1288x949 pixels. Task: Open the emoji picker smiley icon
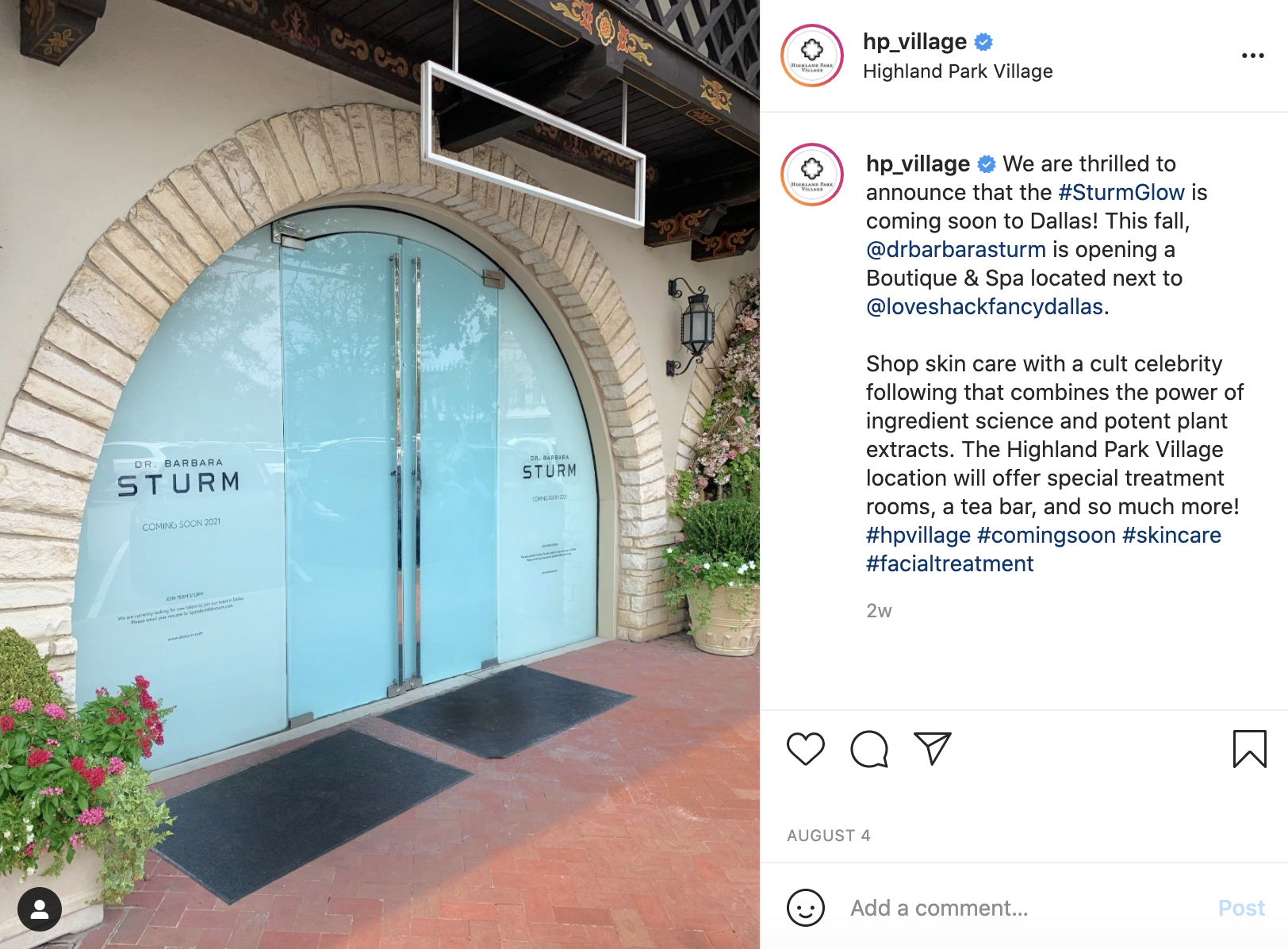click(806, 907)
